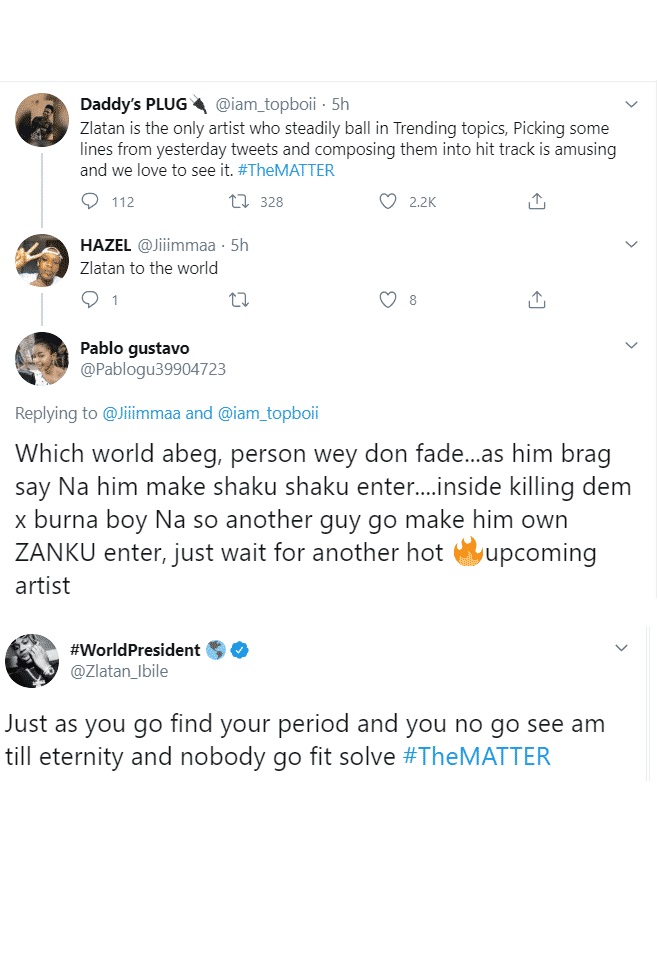Viewport: 658px width, 954px height.
Task: Open the @Zlatan_Ibile handle
Action: [118, 671]
